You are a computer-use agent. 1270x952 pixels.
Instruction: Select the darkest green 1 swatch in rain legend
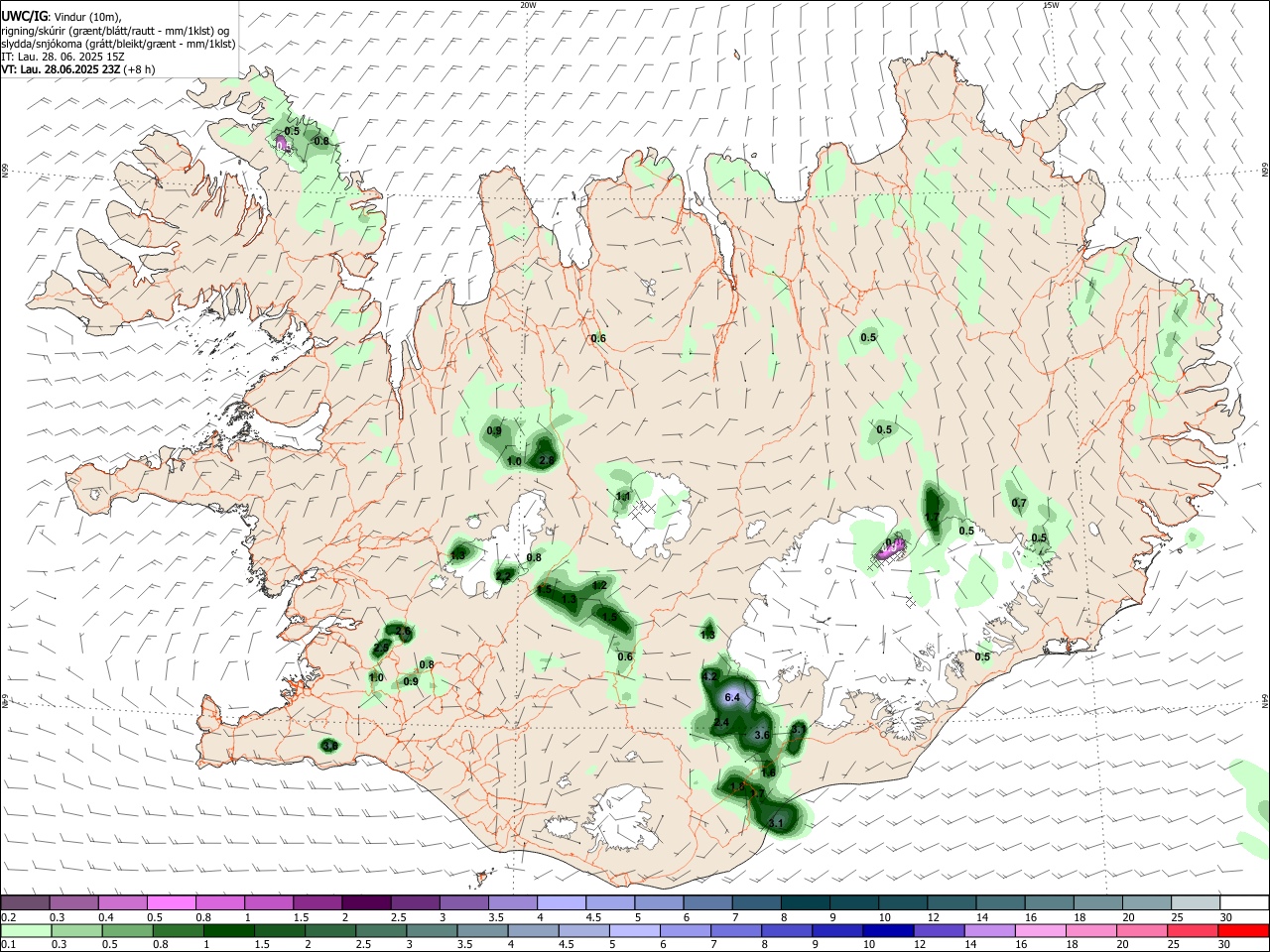tap(229, 930)
